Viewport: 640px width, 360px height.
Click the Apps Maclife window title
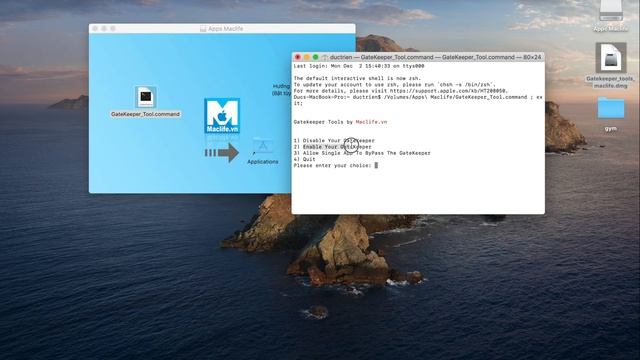coord(225,29)
